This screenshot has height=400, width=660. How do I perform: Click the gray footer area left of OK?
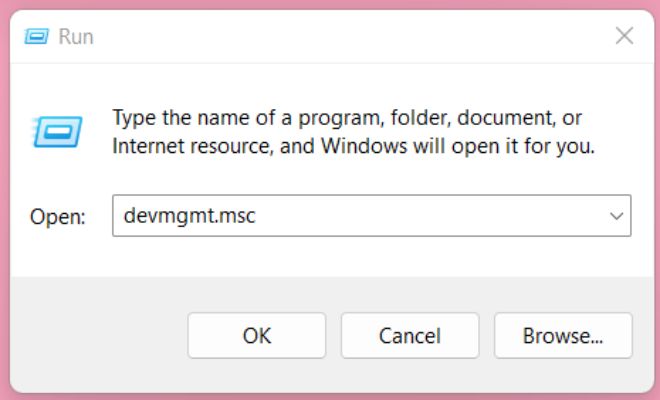coord(99,336)
